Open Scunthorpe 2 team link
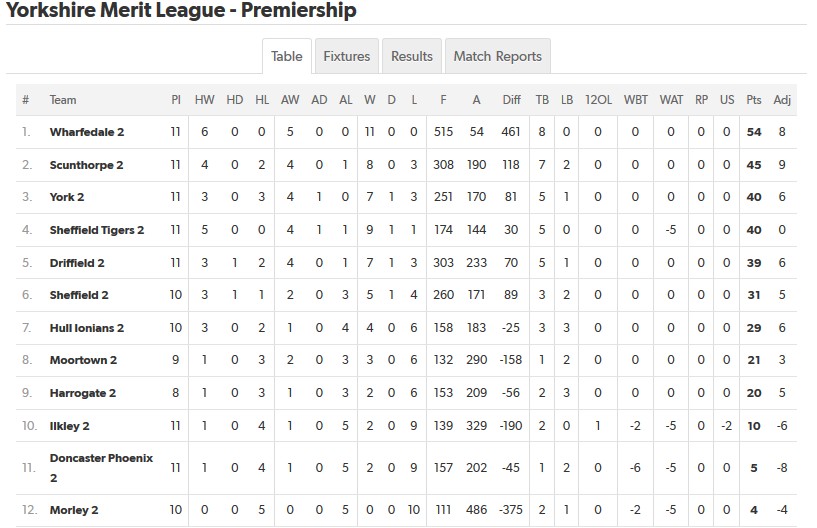817x528 pixels. tap(87, 165)
